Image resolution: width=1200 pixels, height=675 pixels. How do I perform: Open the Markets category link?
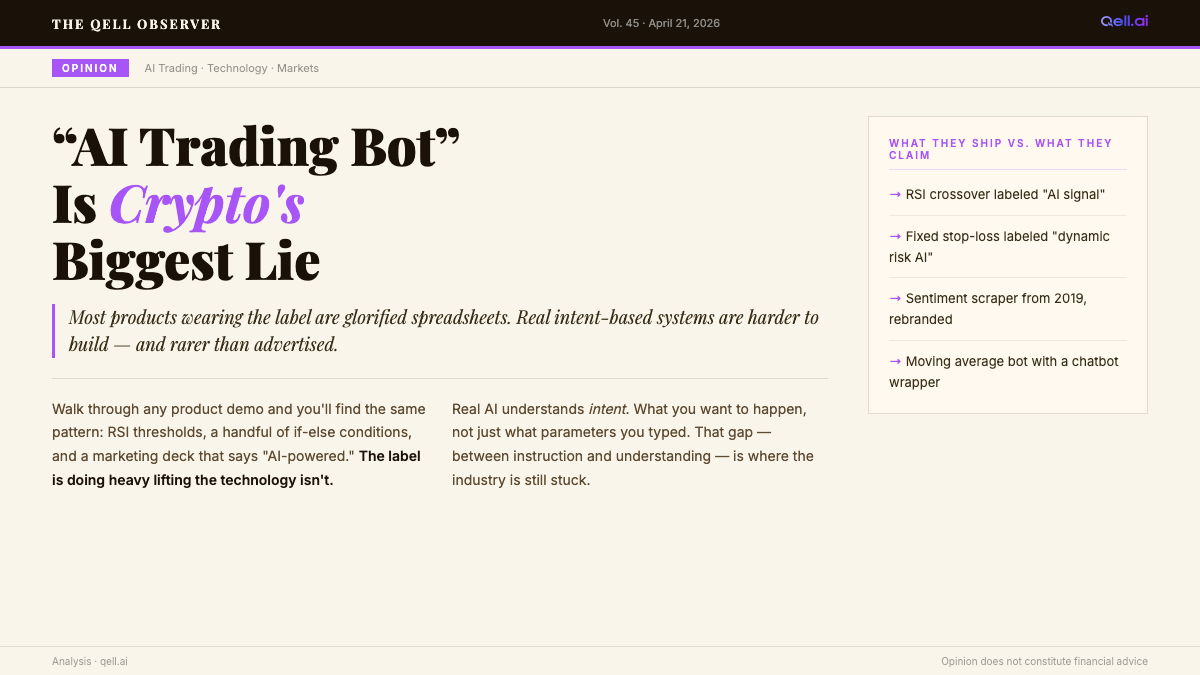pos(298,68)
